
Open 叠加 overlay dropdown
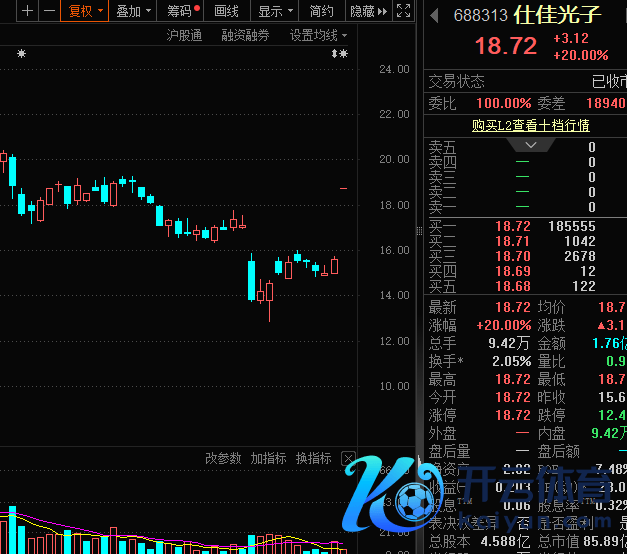(x=133, y=11)
